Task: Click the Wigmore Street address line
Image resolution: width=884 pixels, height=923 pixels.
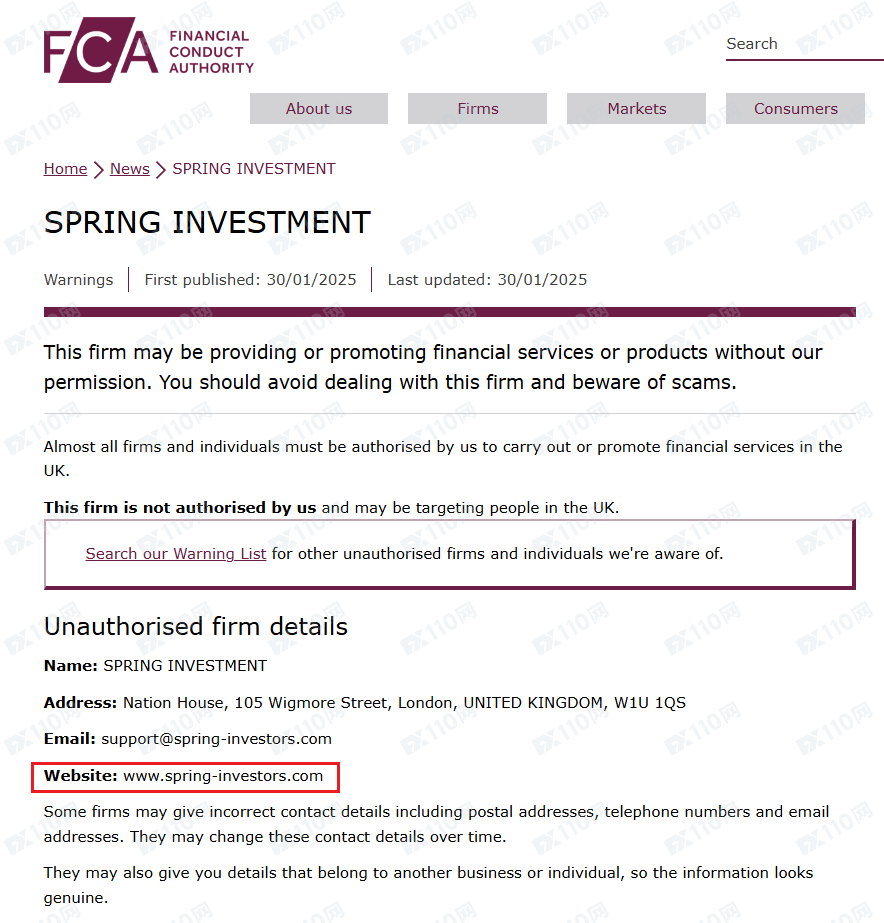Action: click(x=404, y=703)
